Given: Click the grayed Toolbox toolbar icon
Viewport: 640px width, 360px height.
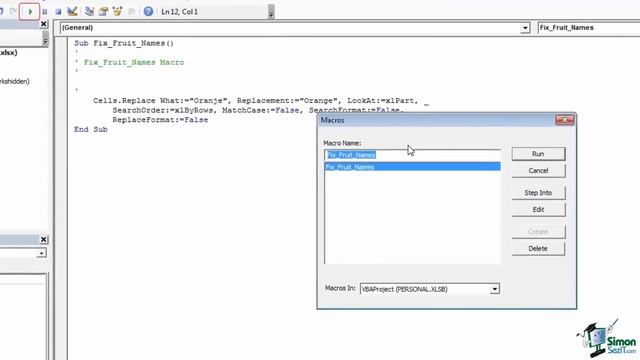Looking at the screenshot, I should pos(131,11).
